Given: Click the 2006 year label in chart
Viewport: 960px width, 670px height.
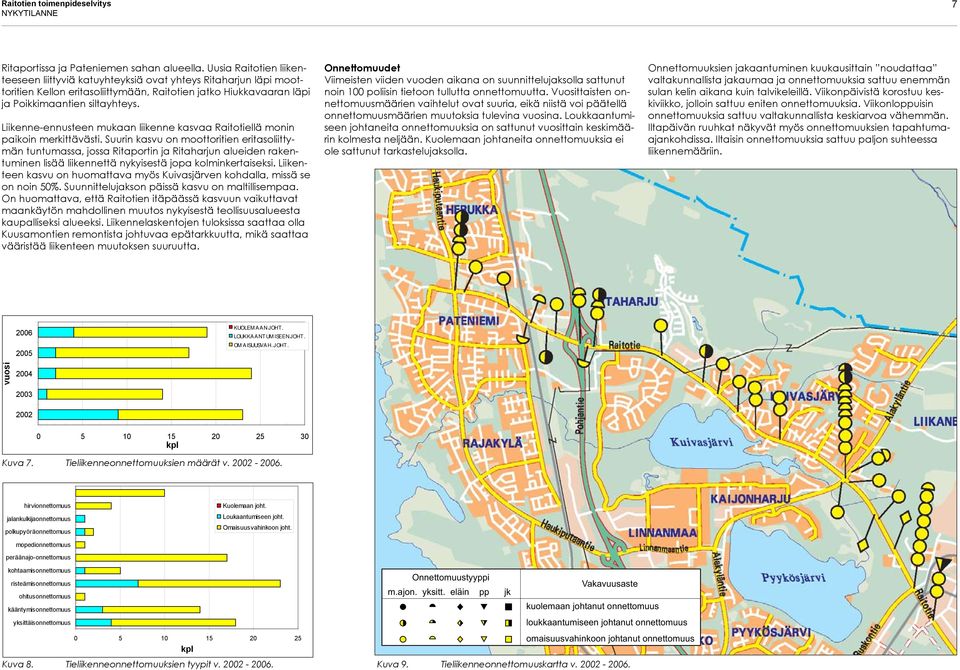Looking at the screenshot, I should pyautogui.click(x=24, y=333).
